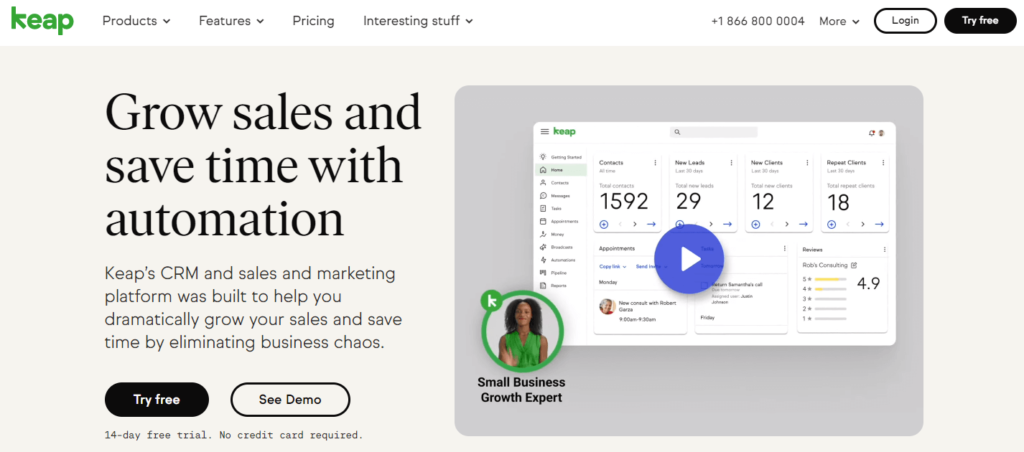The image size is (1024, 452).
Task: Call the +1 866 800 0004 phone link
Action: tap(758, 21)
